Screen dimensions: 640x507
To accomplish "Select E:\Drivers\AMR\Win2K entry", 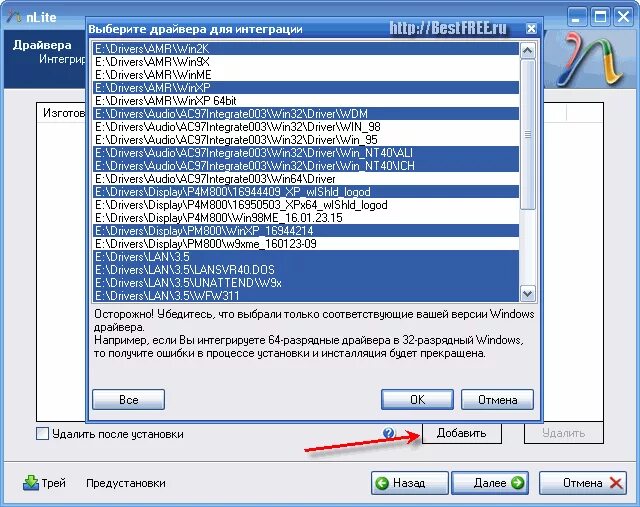I will coord(306,49).
